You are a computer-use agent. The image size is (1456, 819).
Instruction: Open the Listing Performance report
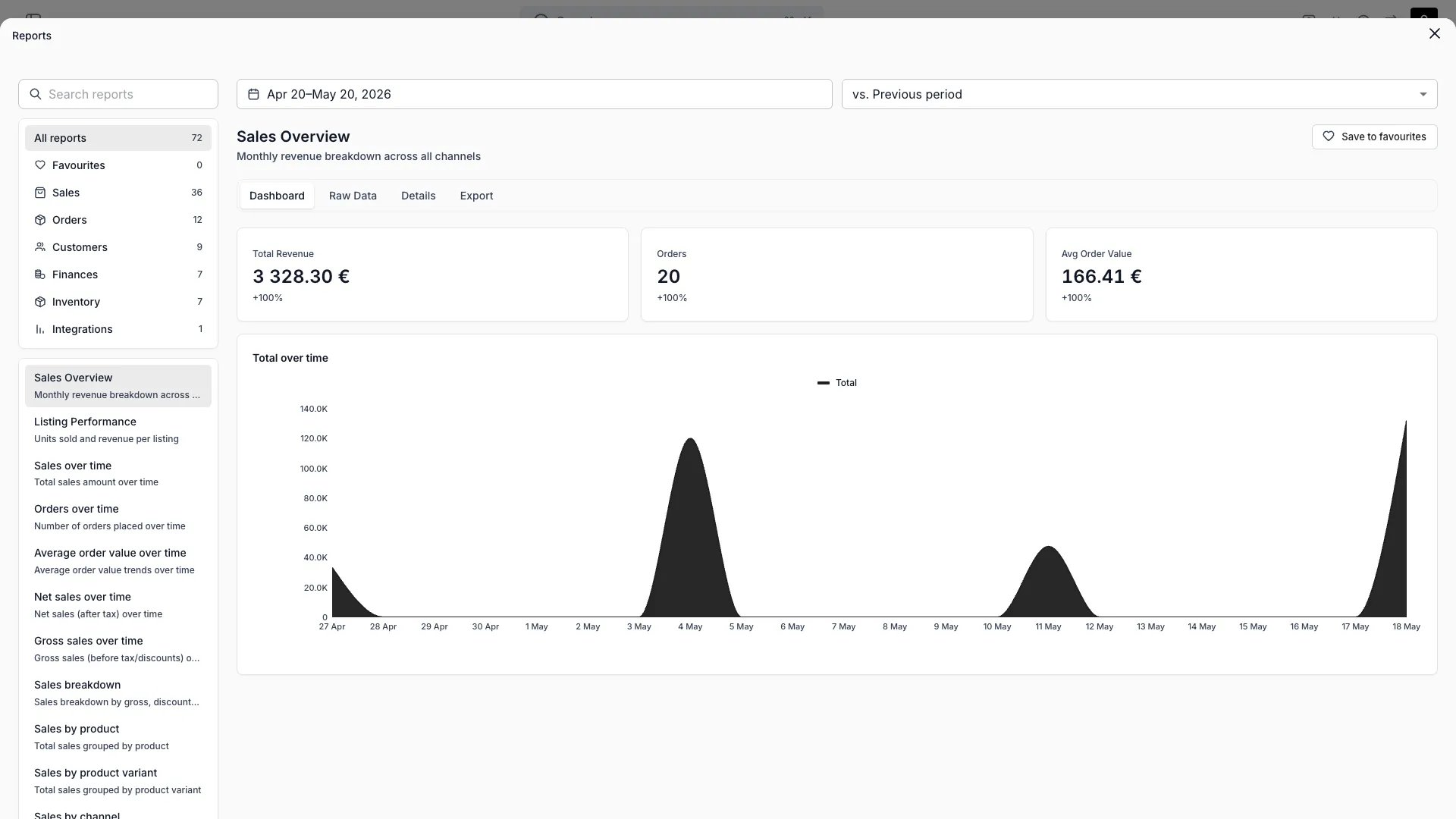click(x=118, y=430)
